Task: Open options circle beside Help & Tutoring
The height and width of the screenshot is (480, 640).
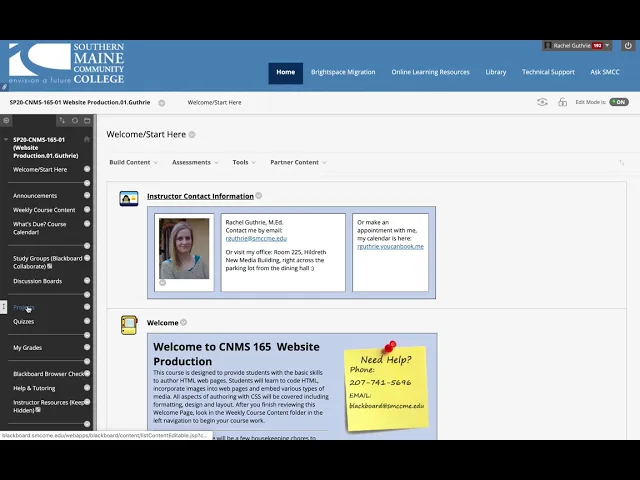Action: (x=87, y=388)
